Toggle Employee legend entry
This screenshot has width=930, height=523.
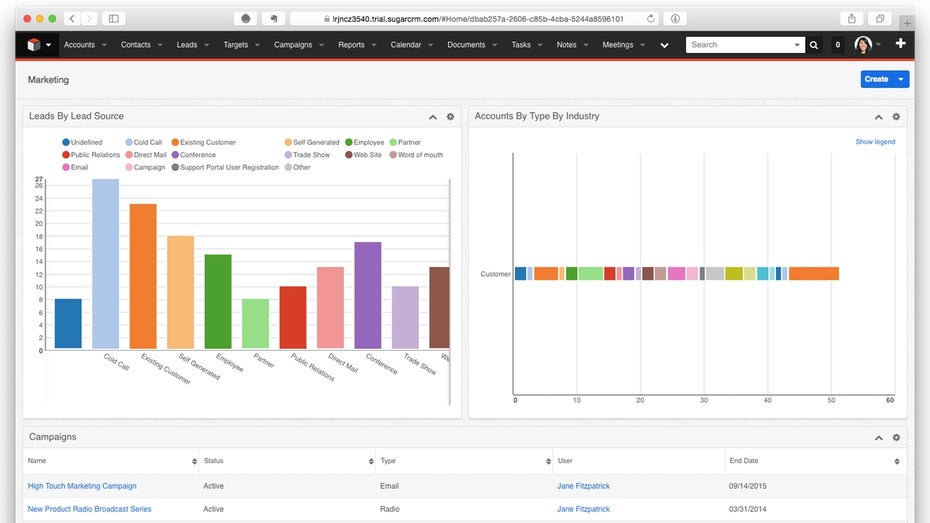365,142
